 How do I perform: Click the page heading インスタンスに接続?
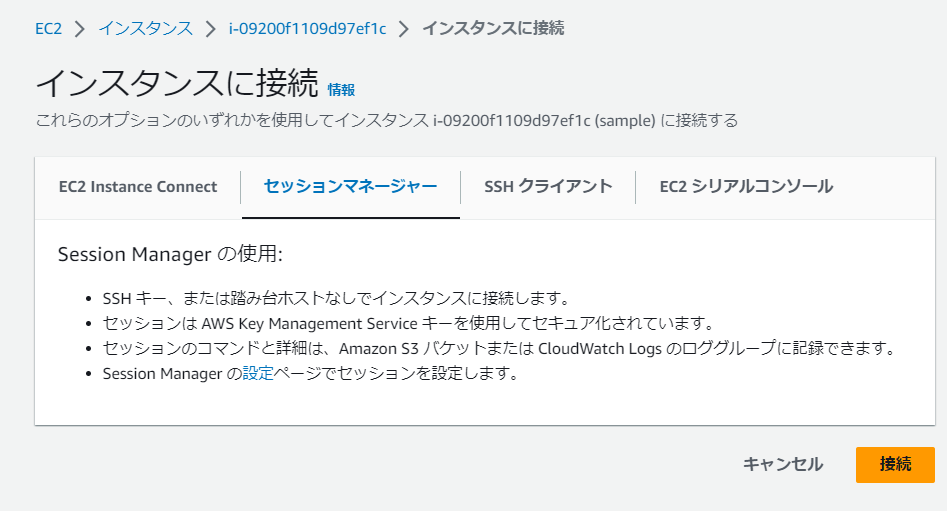177,83
